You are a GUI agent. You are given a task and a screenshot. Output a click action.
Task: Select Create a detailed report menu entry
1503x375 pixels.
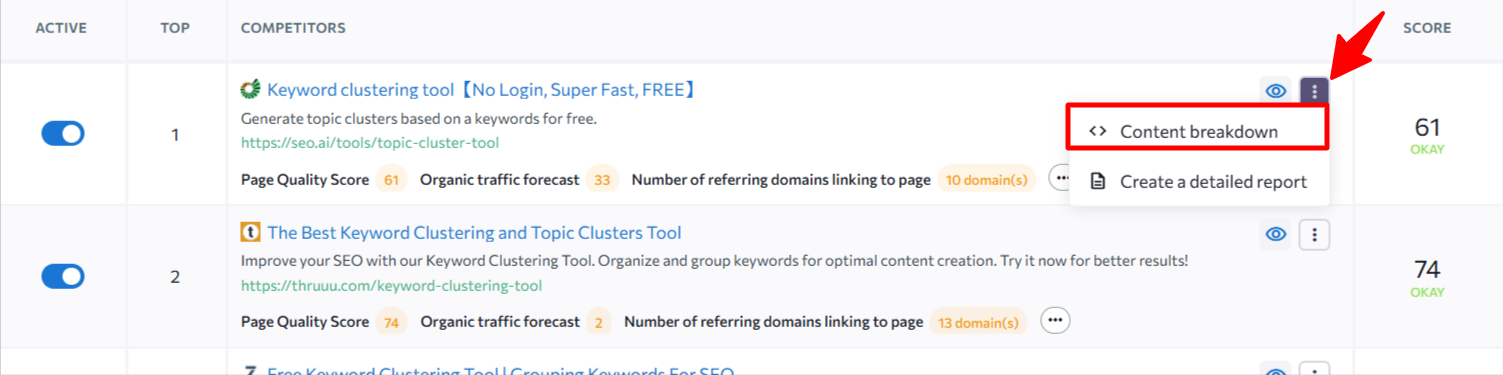click(x=1198, y=181)
